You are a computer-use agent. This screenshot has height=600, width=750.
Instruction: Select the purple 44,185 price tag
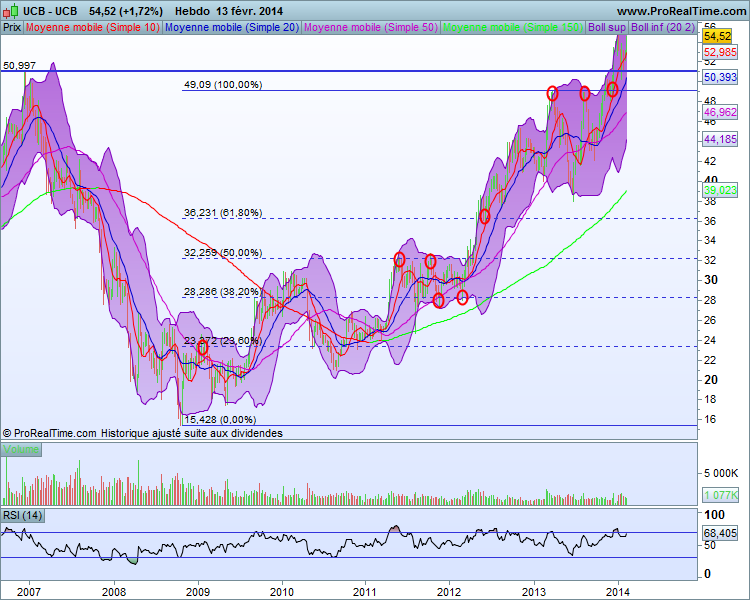point(720,140)
